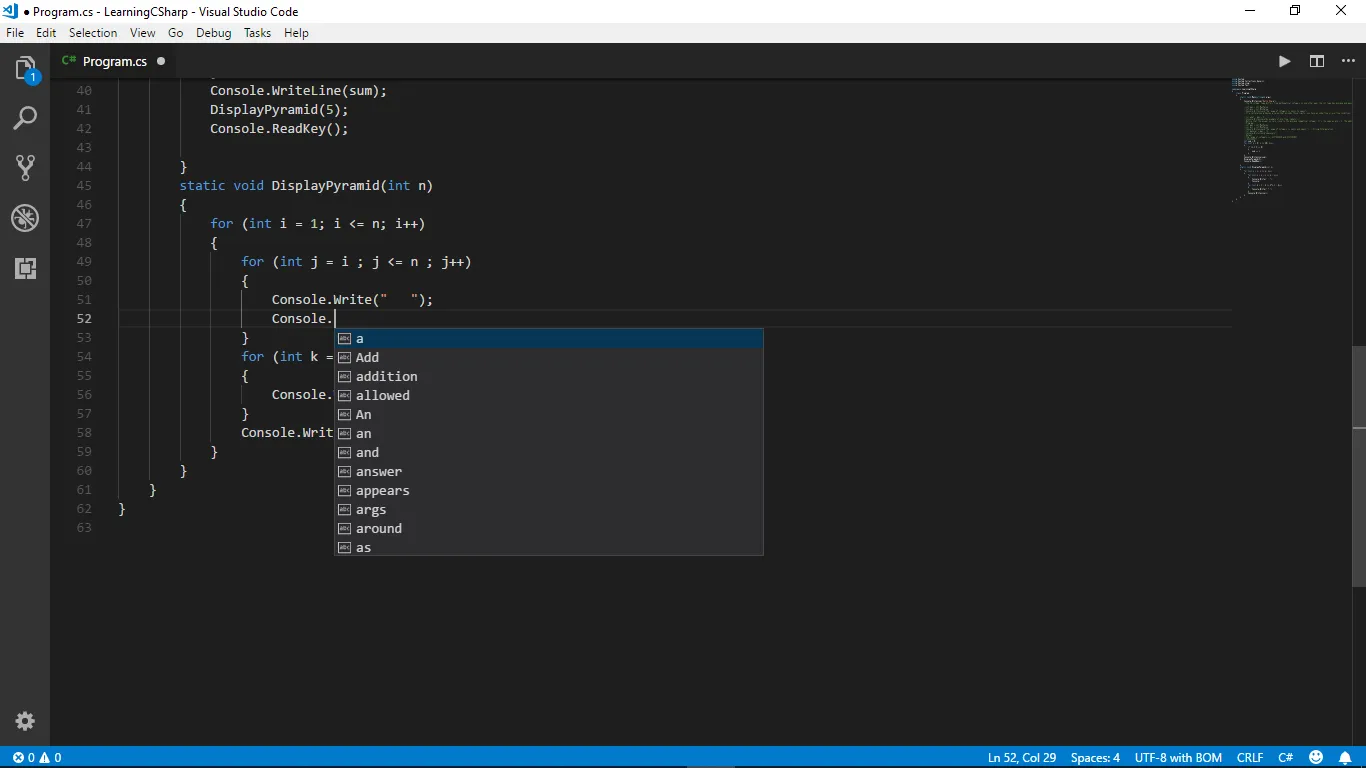Choose suggestion 'allowed' from autocomplete list

click(549, 395)
